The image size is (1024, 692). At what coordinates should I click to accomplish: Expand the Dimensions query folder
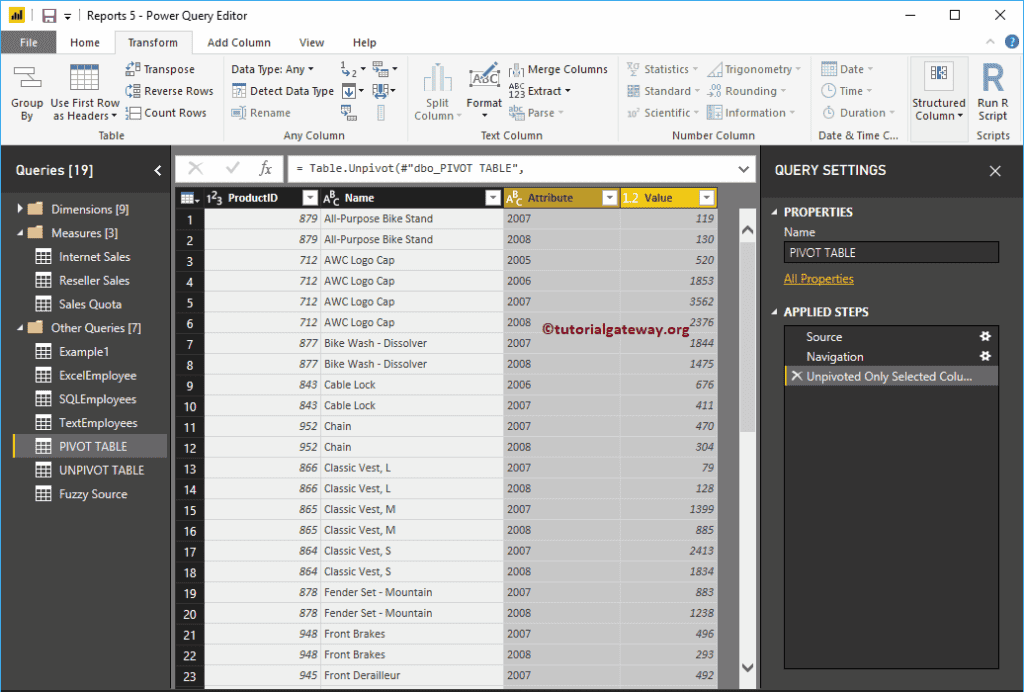pos(20,209)
